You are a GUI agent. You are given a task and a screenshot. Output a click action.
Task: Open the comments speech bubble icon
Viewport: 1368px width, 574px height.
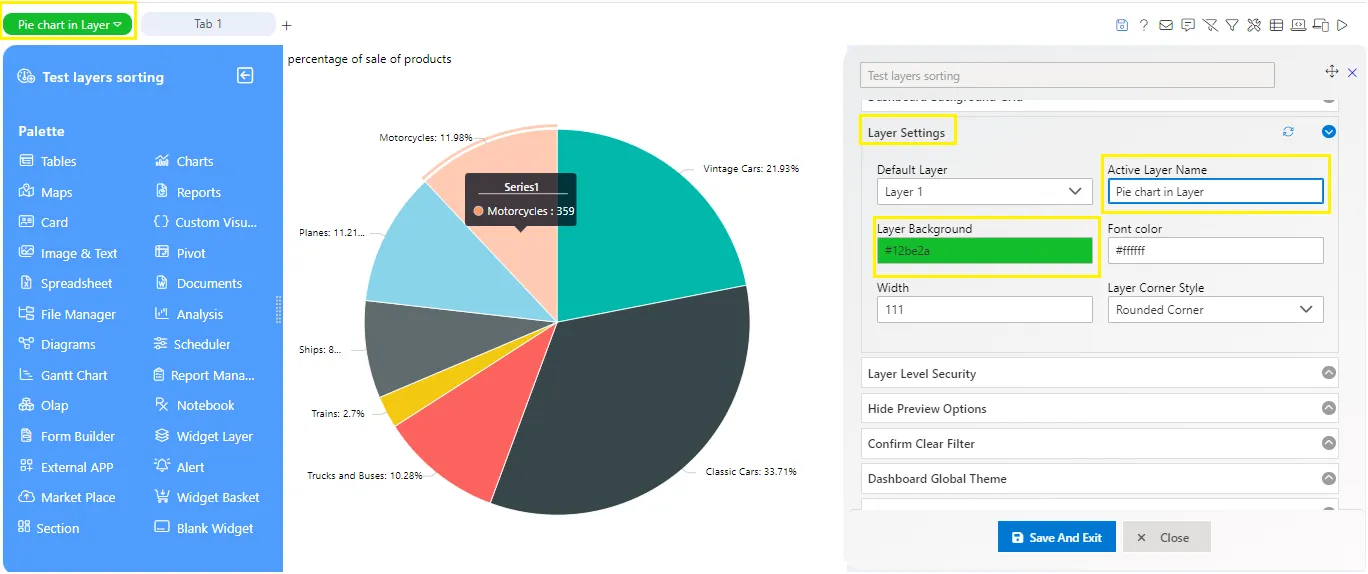(x=1188, y=25)
